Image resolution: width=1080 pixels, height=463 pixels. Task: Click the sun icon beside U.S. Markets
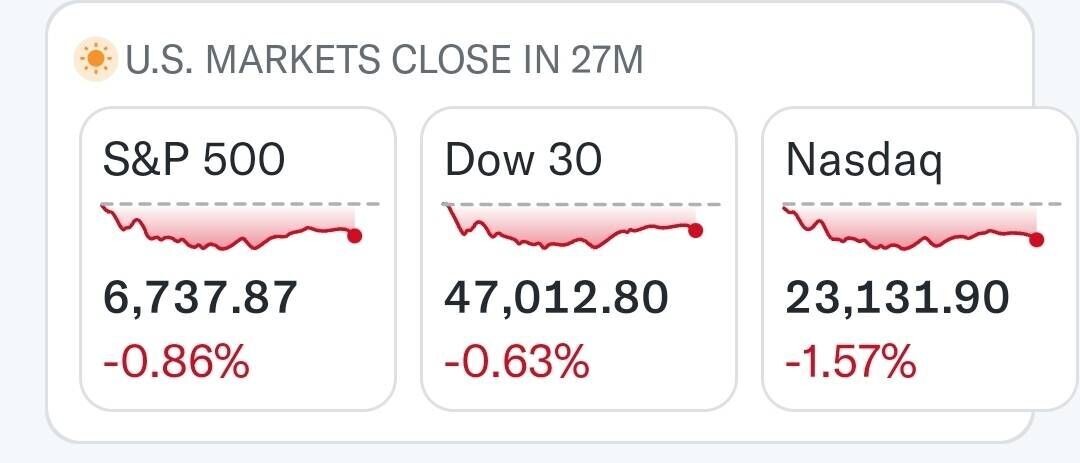(96, 61)
